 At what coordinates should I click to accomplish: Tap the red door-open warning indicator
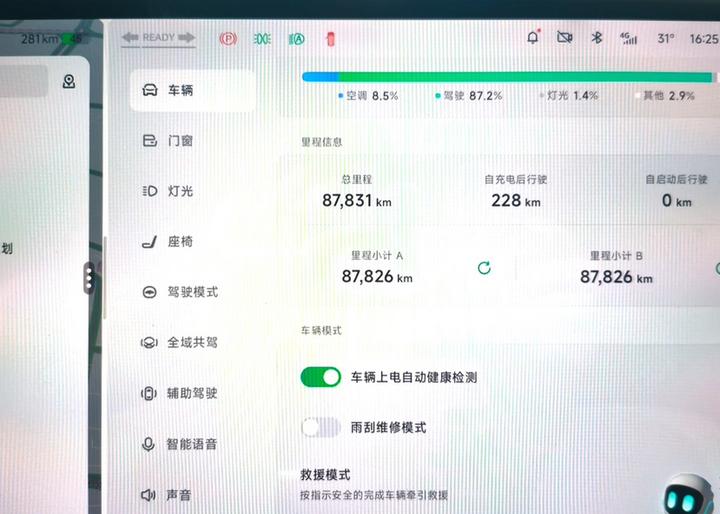(330, 40)
